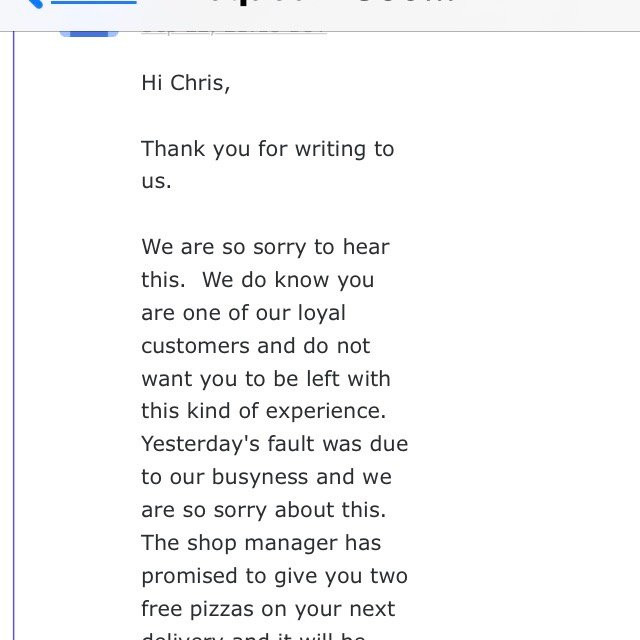The height and width of the screenshot is (640, 640).
Task: Tap the vertical purple quote bar
Action: pyautogui.click(x=14, y=336)
